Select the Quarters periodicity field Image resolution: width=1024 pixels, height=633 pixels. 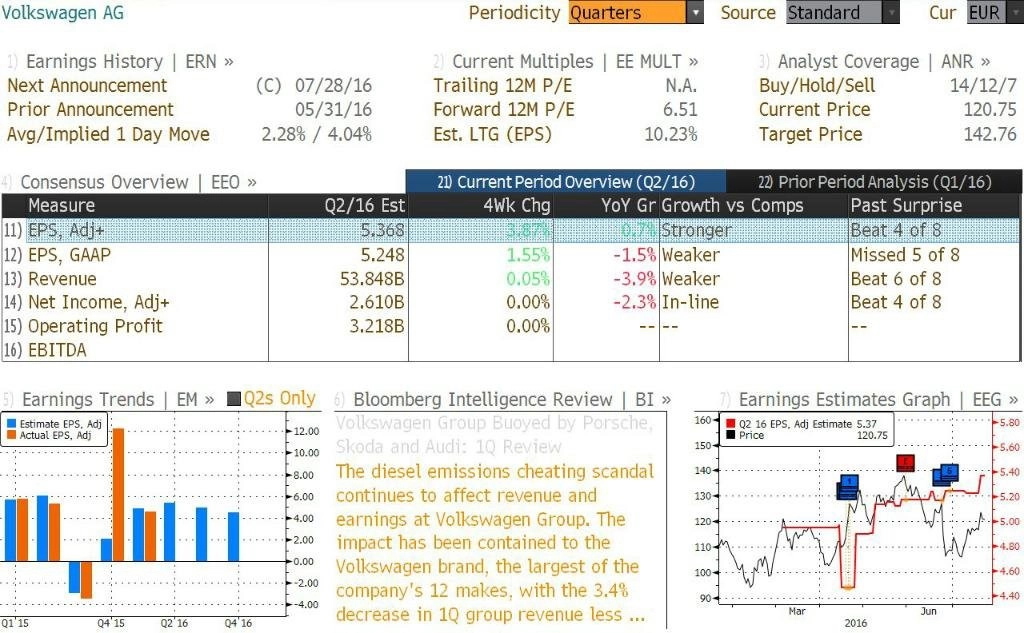[628, 12]
